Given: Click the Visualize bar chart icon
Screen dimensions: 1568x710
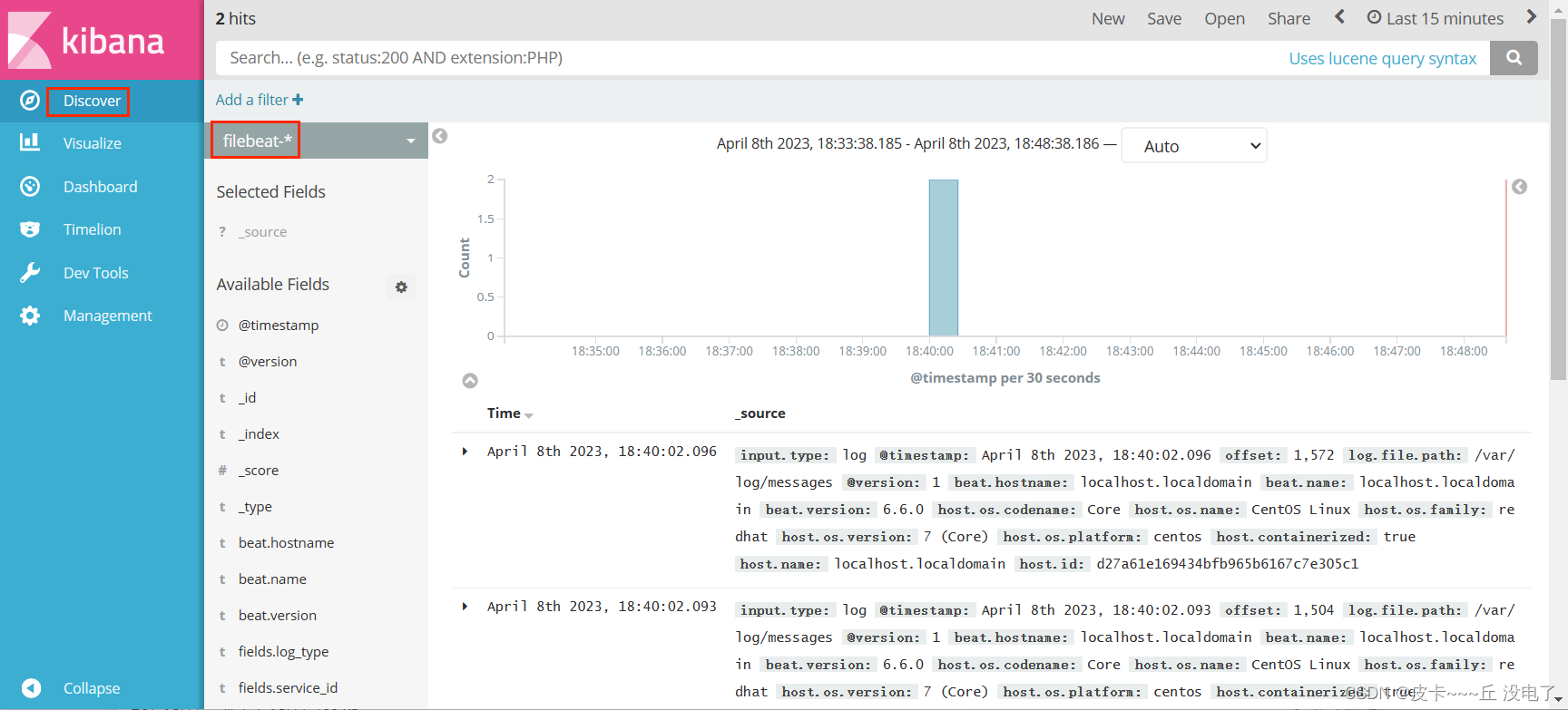Looking at the screenshot, I should (30, 142).
